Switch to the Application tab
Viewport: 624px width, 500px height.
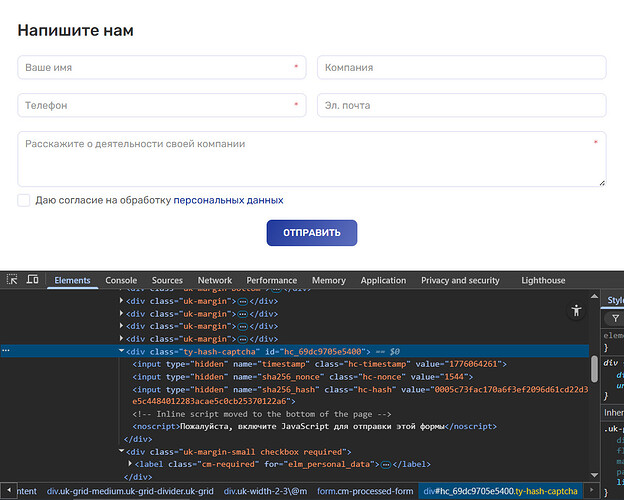(383, 281)
